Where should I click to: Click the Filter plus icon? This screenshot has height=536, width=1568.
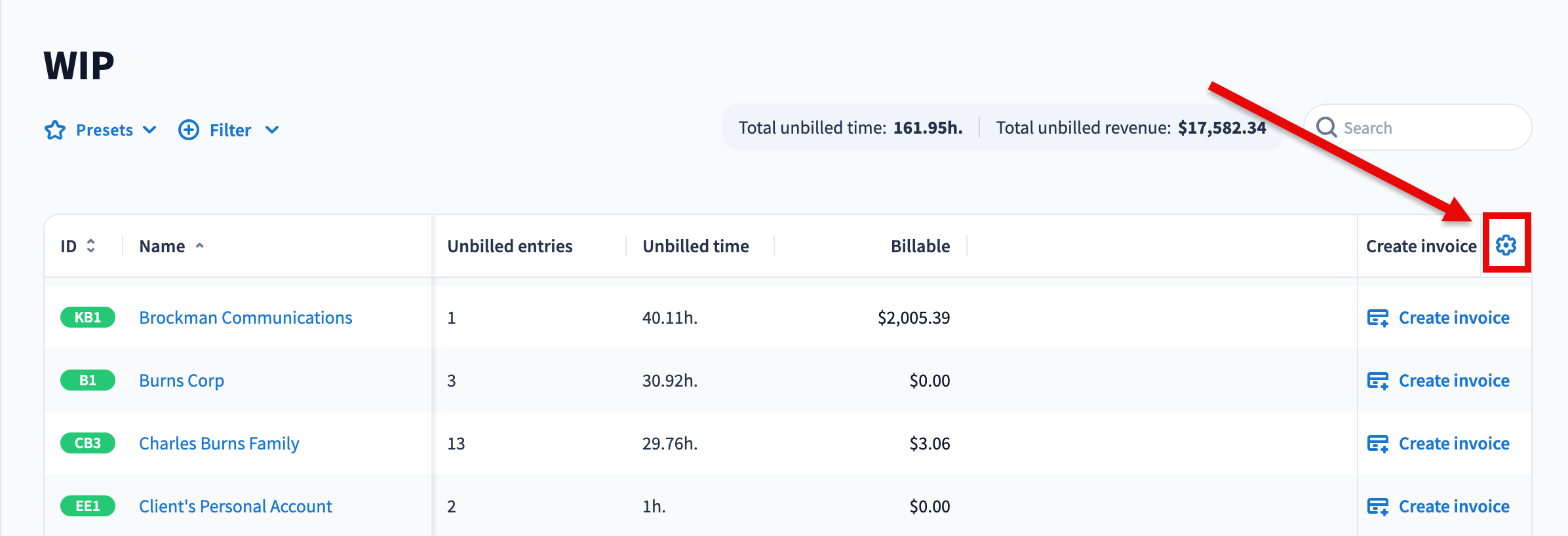(189, 130)
